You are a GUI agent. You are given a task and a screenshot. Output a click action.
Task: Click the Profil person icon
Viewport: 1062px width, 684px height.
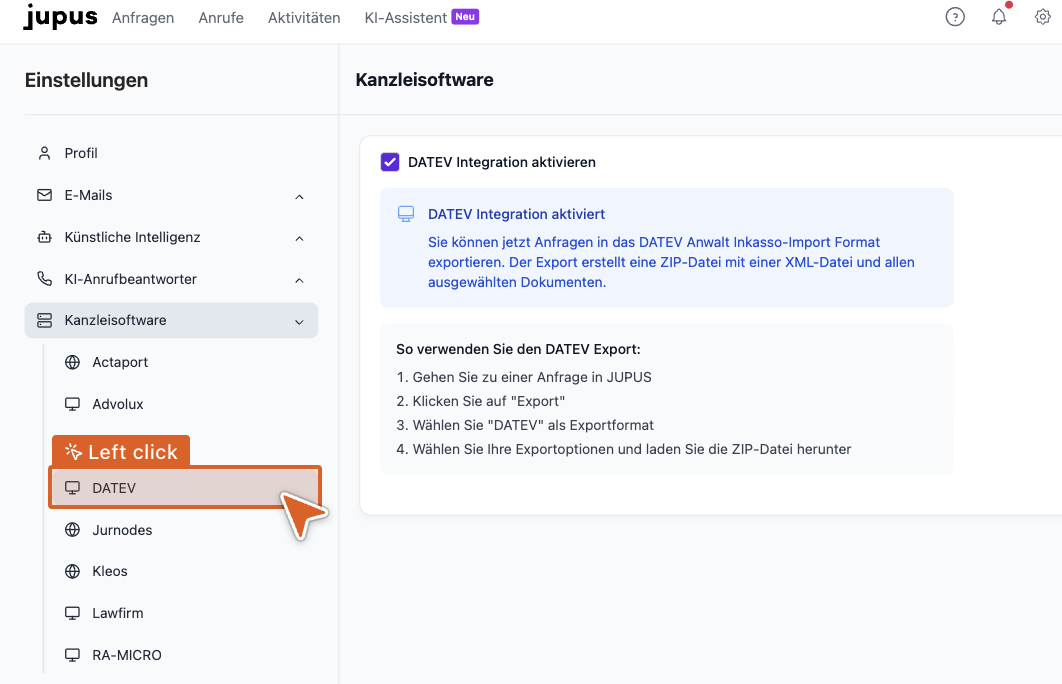click(45, 153)
